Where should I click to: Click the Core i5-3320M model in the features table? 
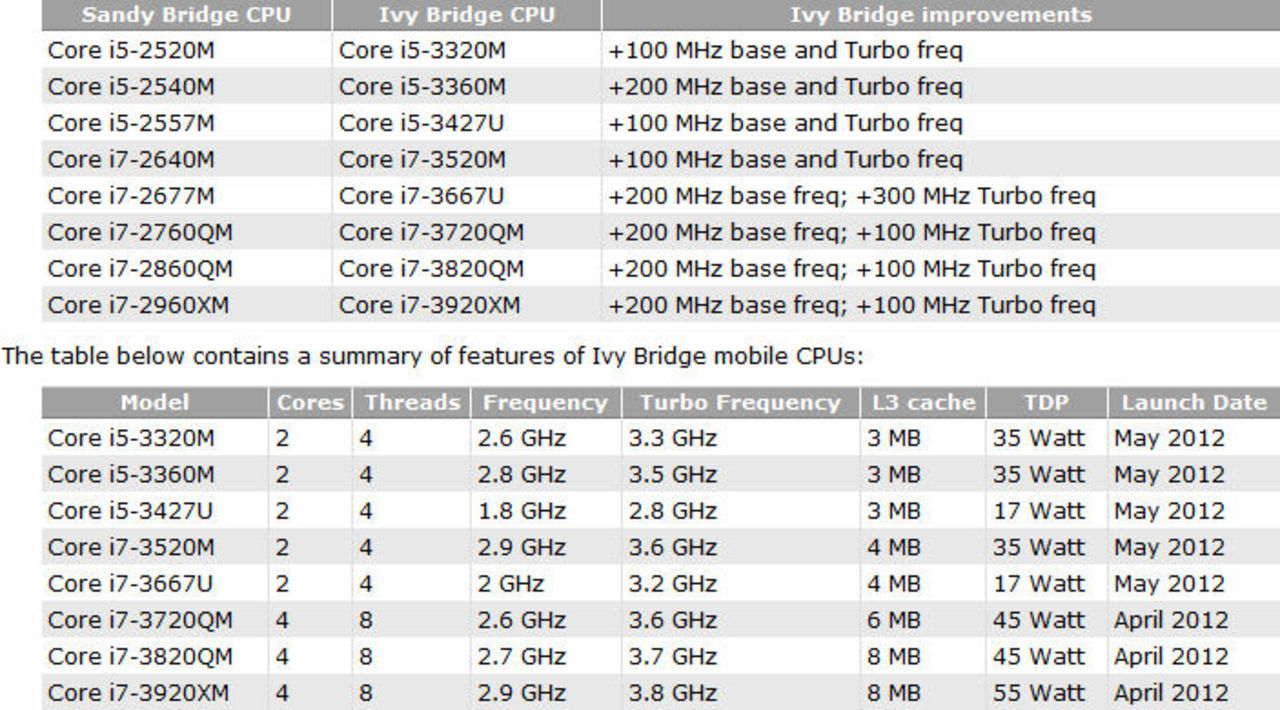coord(130,439)
